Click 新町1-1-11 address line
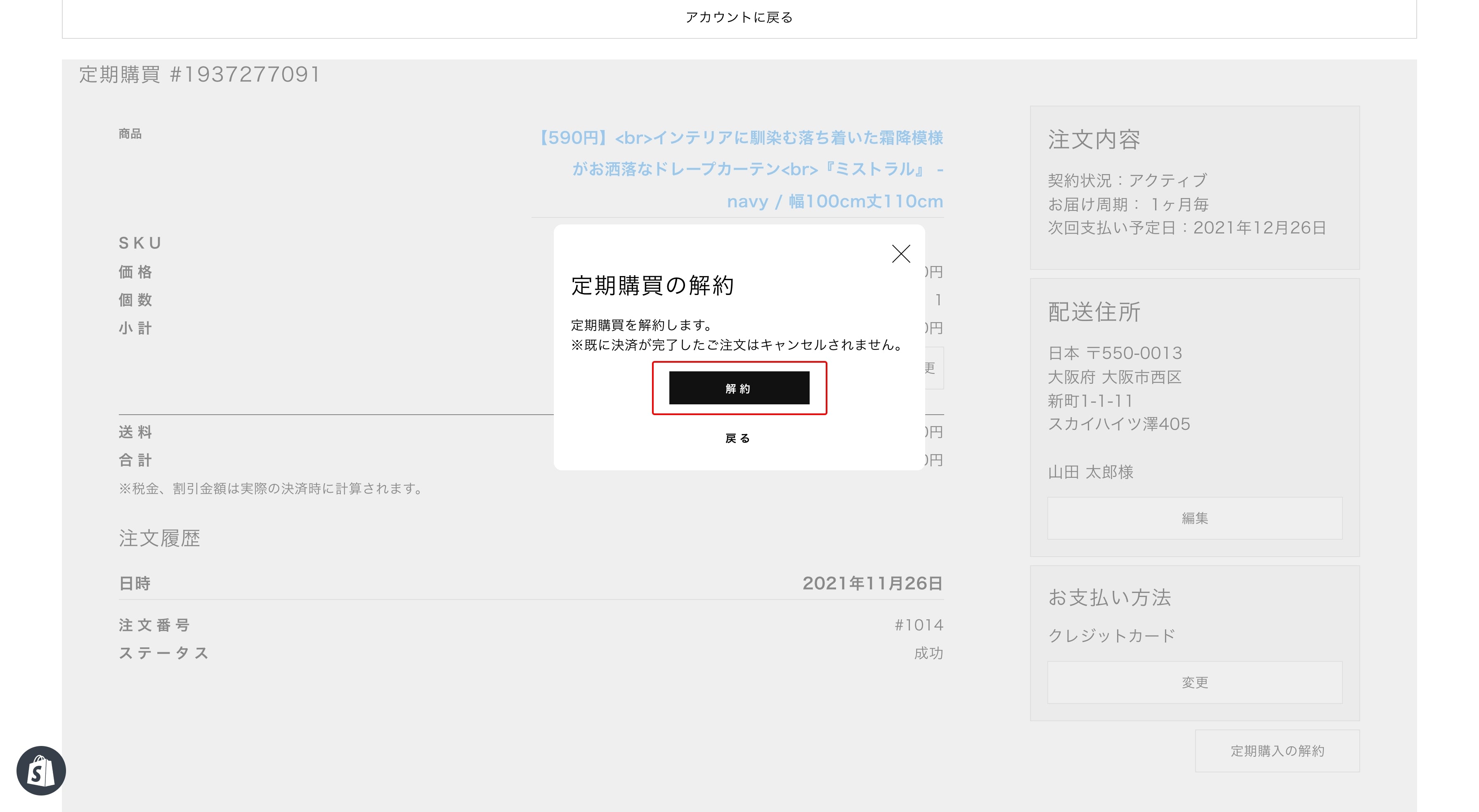 click(x=1090, y=401)
